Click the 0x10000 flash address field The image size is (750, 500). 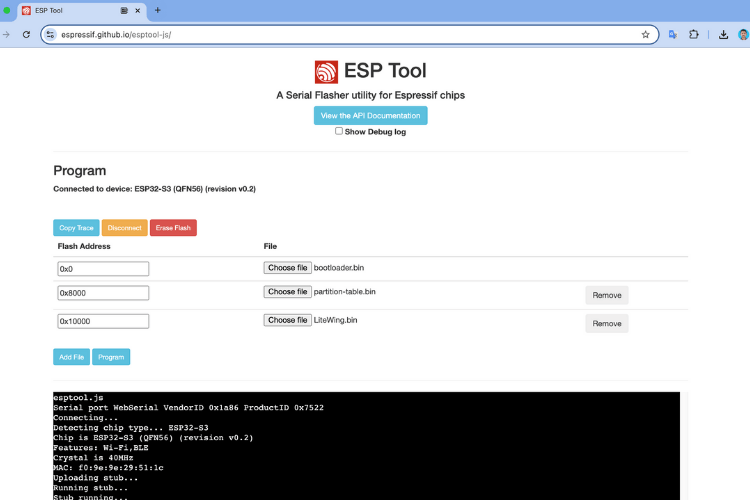coord(103,321)
